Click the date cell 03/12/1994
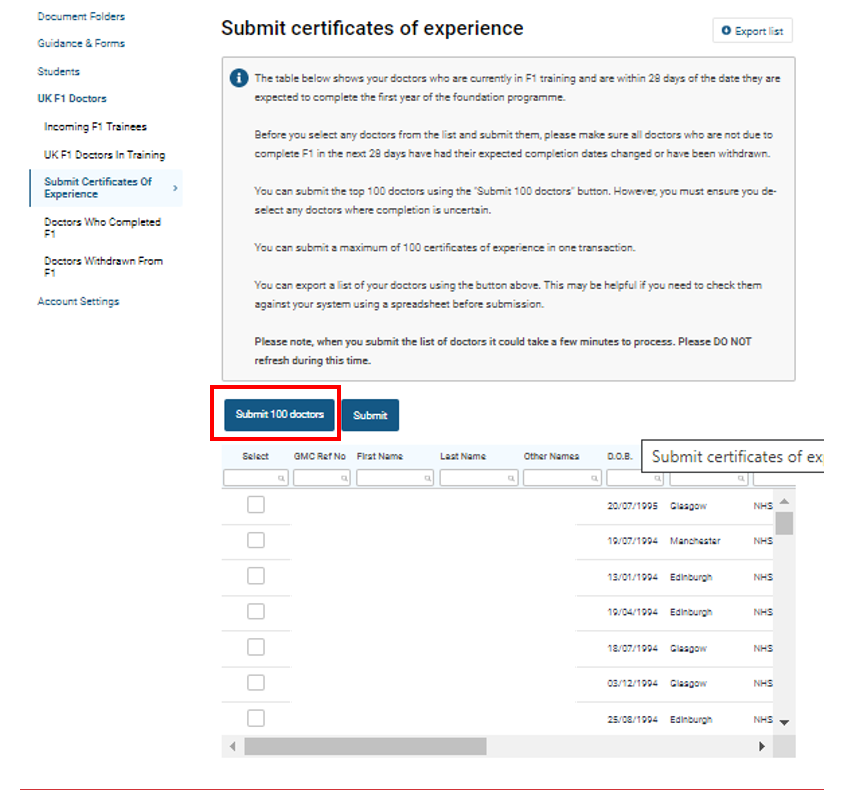The width and height of the screenshot is (863, 803). (x=632, y=683)
